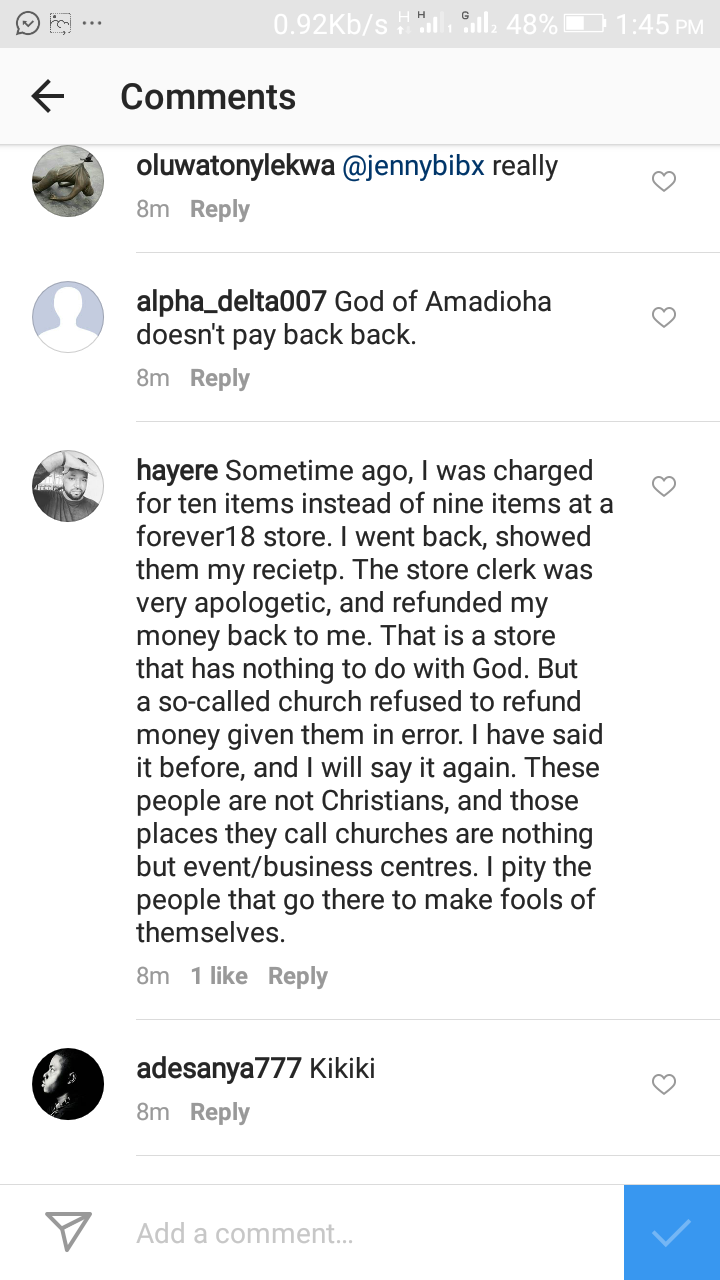Image resolution: width=720 pixels, height=1280 pixels.
Task: Reply to adesanya777's Kikiki comment
Action: tap(219, 1112)
